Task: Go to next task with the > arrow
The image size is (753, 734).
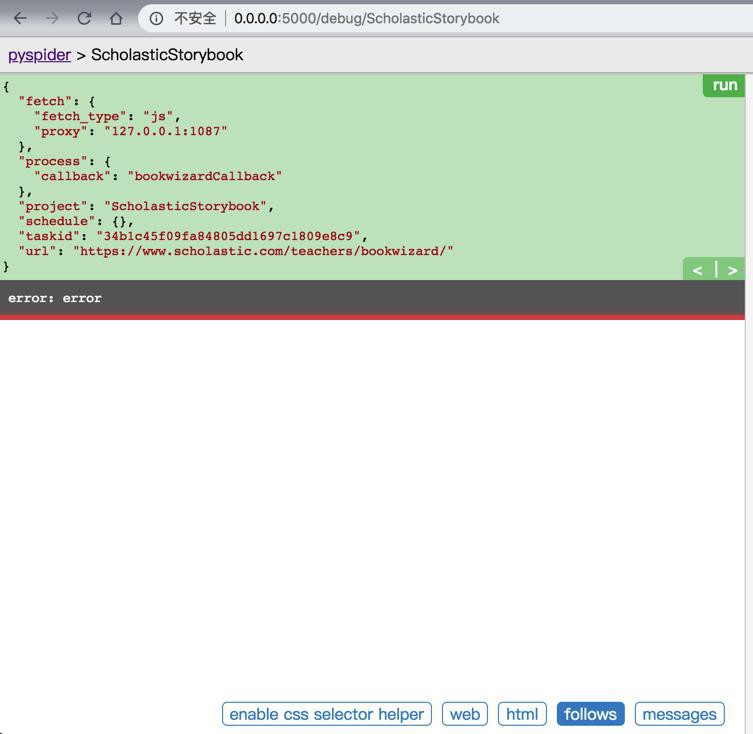Action: point(732,270)
